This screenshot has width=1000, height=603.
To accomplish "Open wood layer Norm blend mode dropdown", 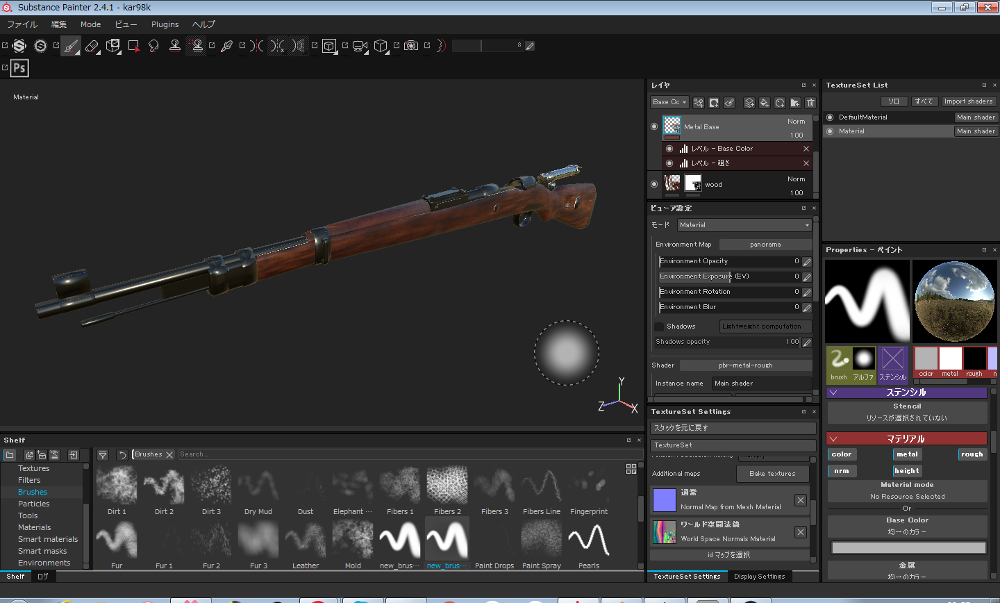I will coord(796,179).
